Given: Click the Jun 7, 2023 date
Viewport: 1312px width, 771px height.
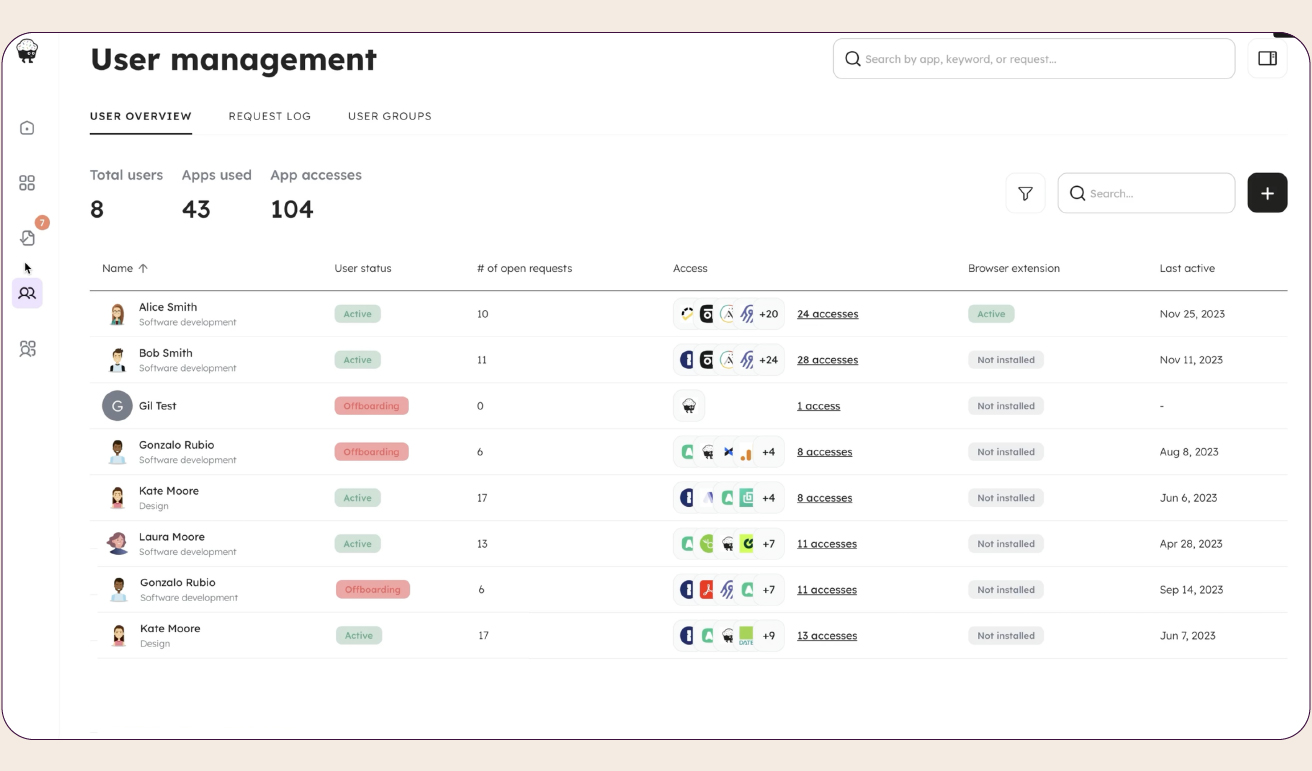Looking at the screenshot, I should (1188, 636).
